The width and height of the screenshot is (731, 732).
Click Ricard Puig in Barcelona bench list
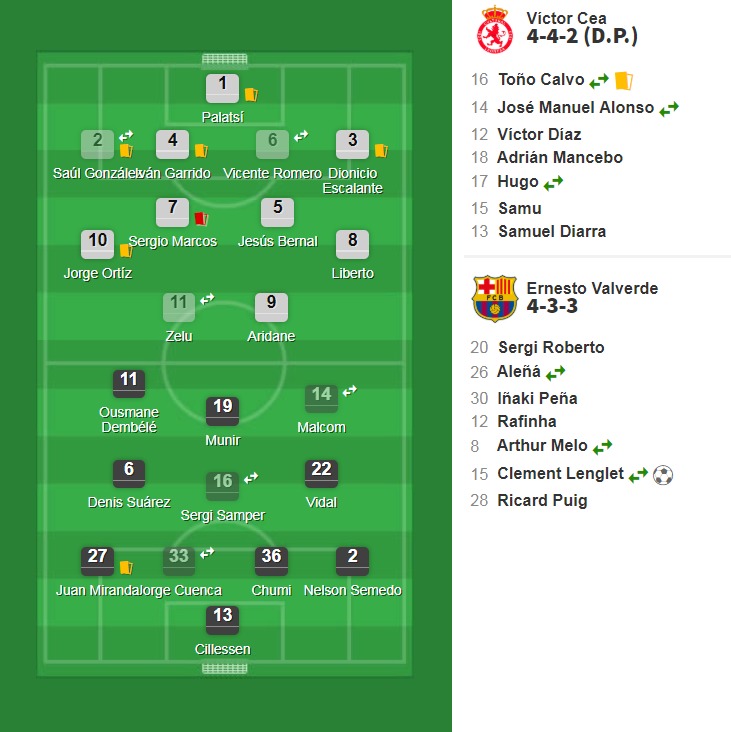point(542,500)
